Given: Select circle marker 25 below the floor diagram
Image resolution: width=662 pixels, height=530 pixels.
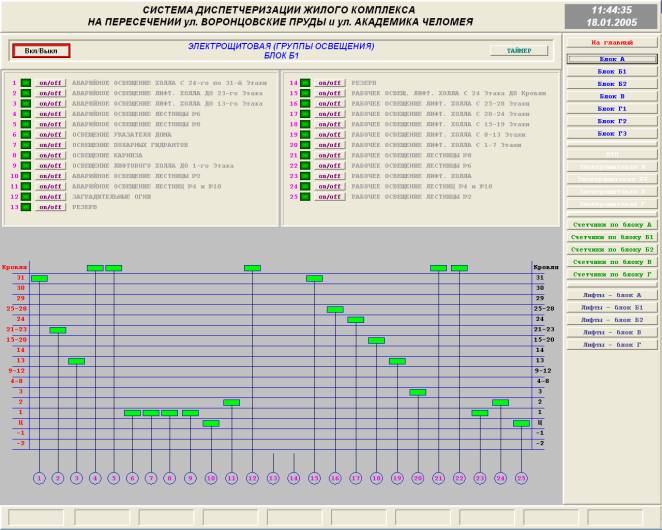Looking at the screenshot, I should [x=521, y=478].
